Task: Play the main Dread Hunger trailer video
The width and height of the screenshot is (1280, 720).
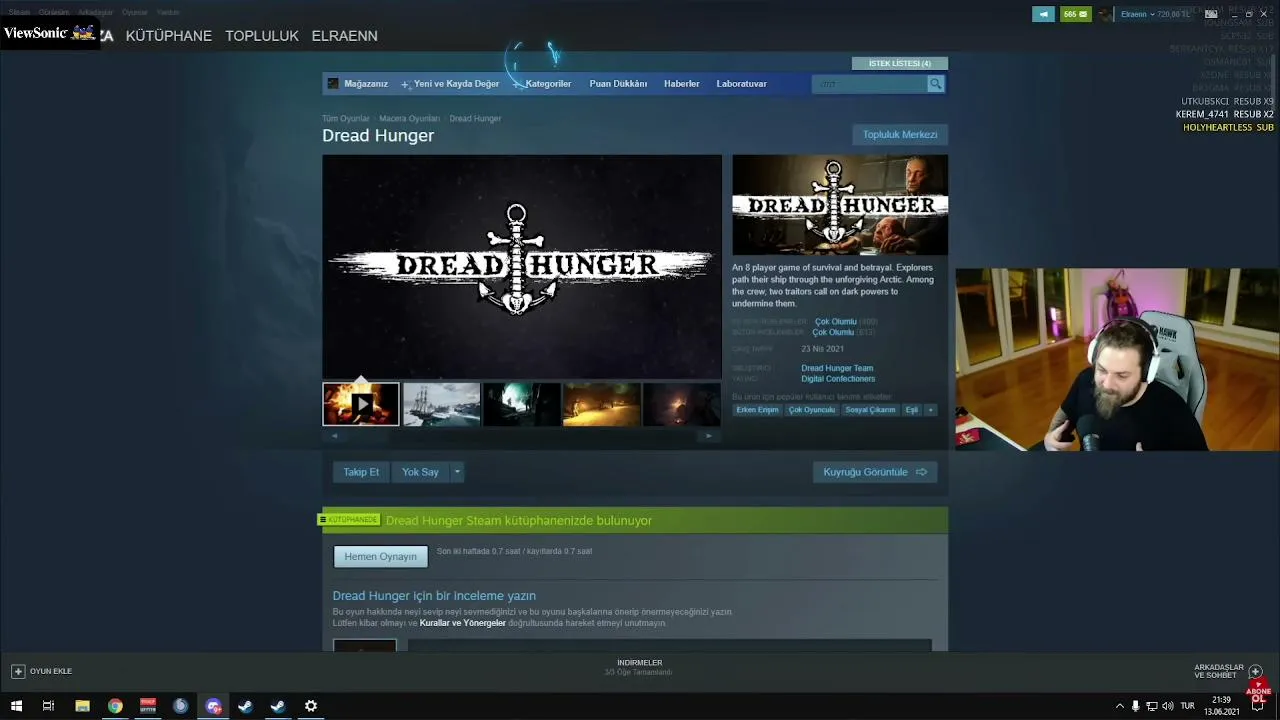Action: pos(522,266)
